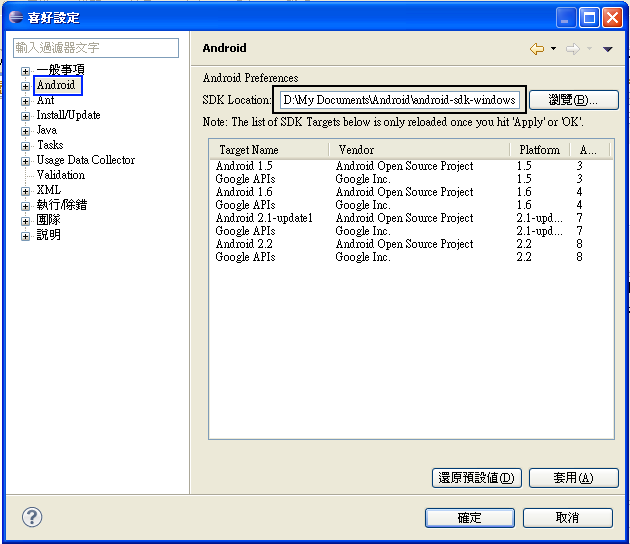
Task: Go back using the yellow back arrow
Action: click(537, 49)
